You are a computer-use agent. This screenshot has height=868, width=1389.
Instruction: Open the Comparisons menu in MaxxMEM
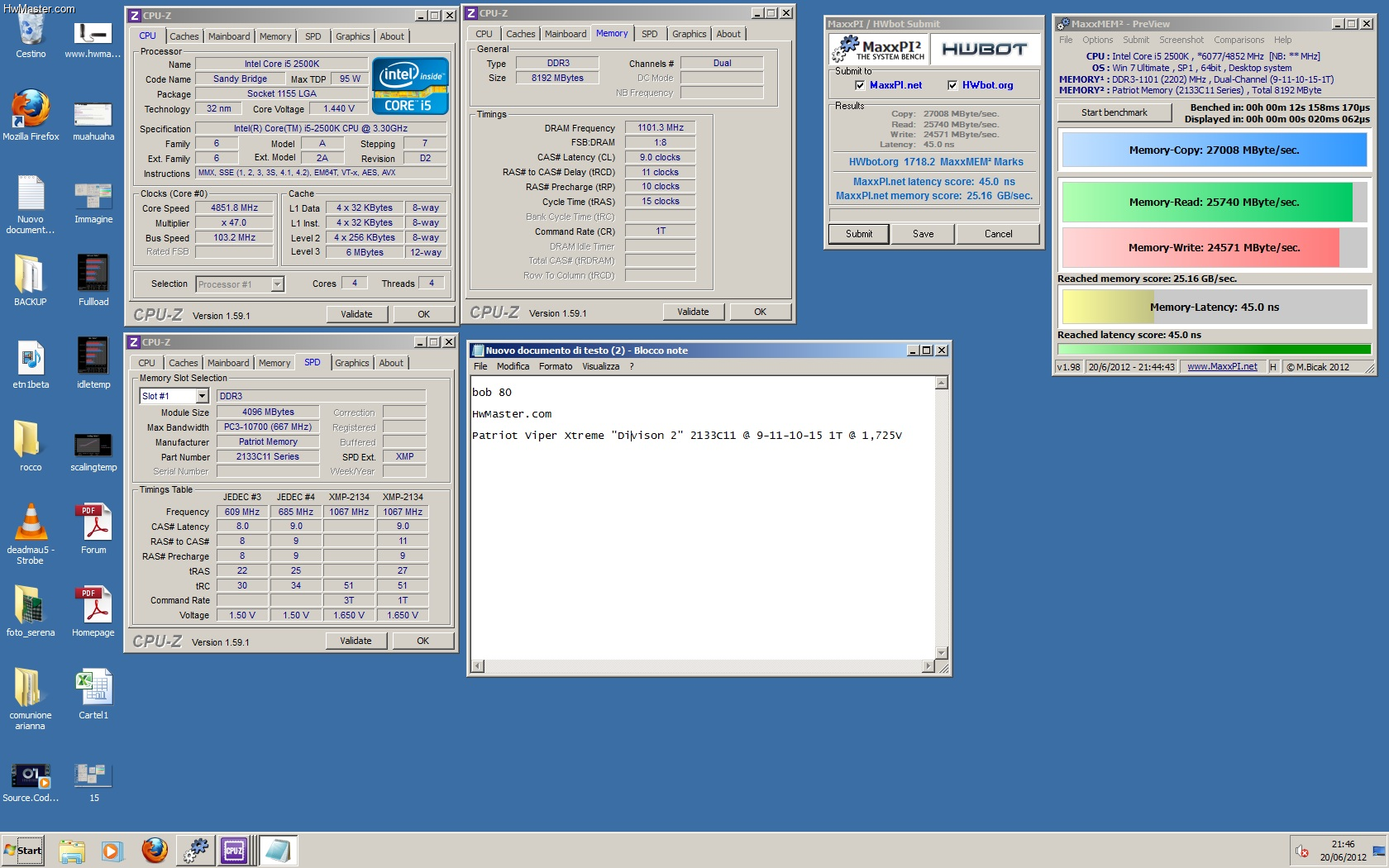[1239, 40]
